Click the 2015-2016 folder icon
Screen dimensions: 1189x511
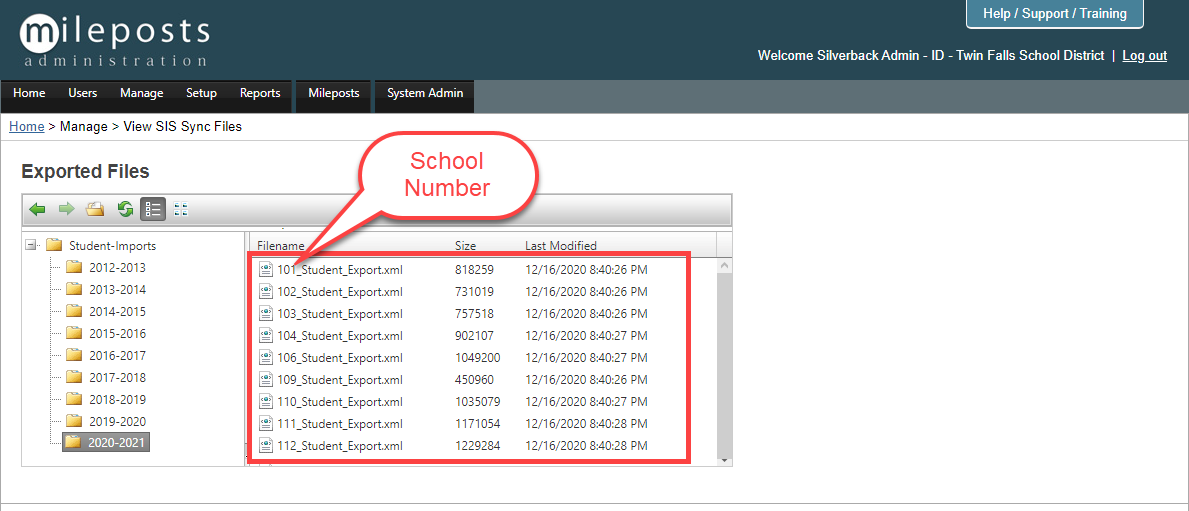73,333
